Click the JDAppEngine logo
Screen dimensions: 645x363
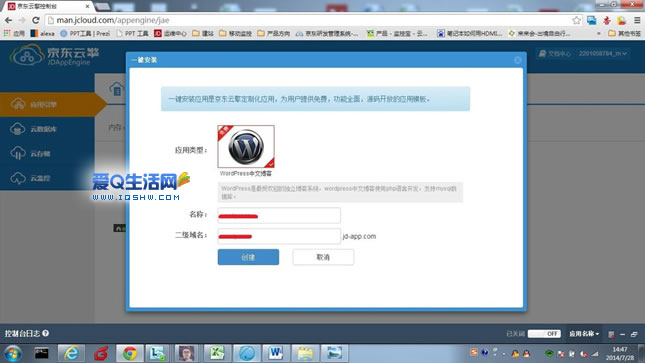(54, 56)
